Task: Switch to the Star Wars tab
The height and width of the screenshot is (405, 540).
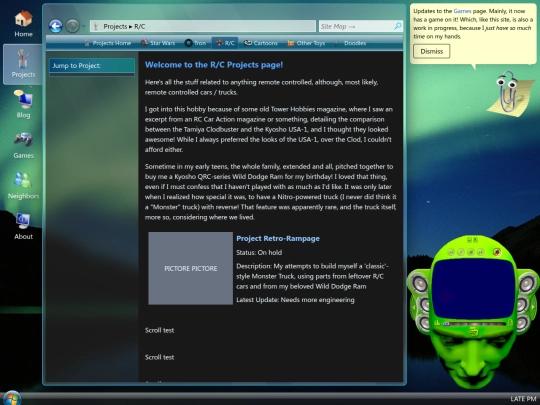Action: tap(158, 43)
